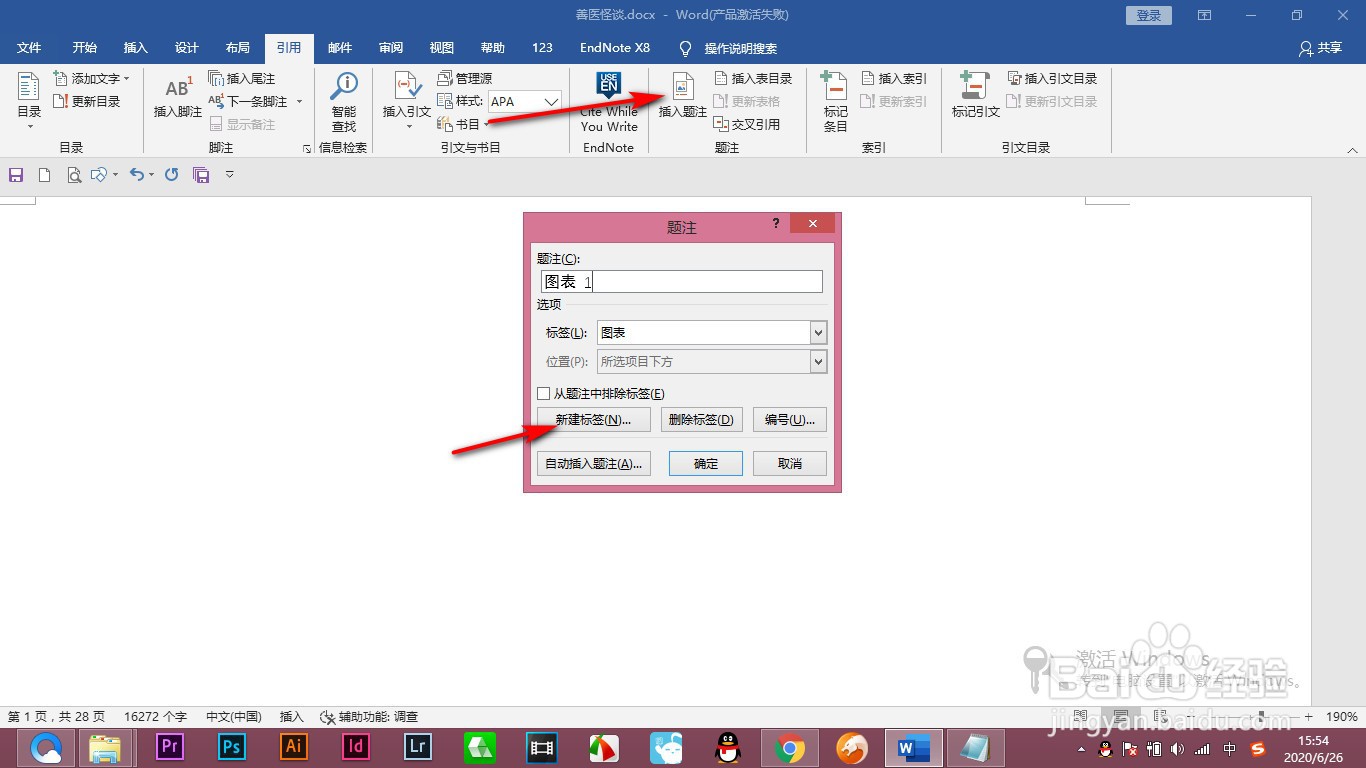This screenshot has width=1366, height=768.
Task: Click 新建标签(N) new label button
Action: point(593,420)
